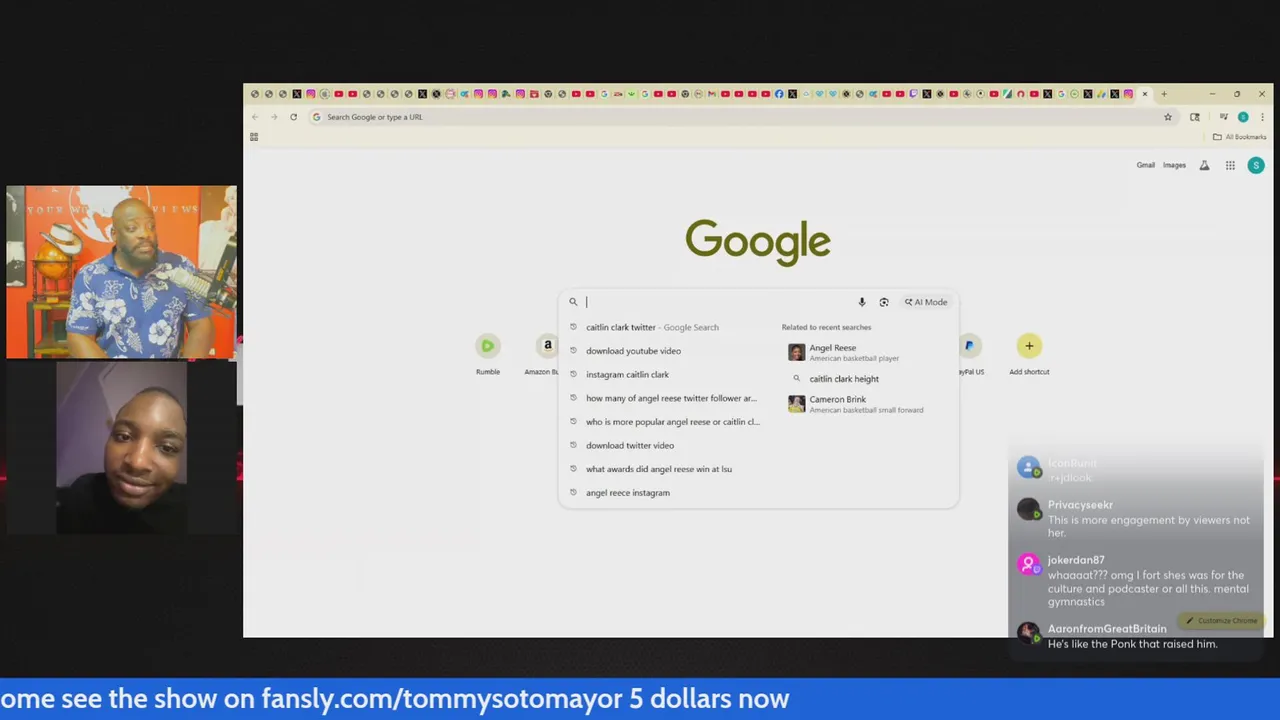Screen dimensions: 1280x720
Task: Click the forward navigation arrow
Action: point(273,117)
